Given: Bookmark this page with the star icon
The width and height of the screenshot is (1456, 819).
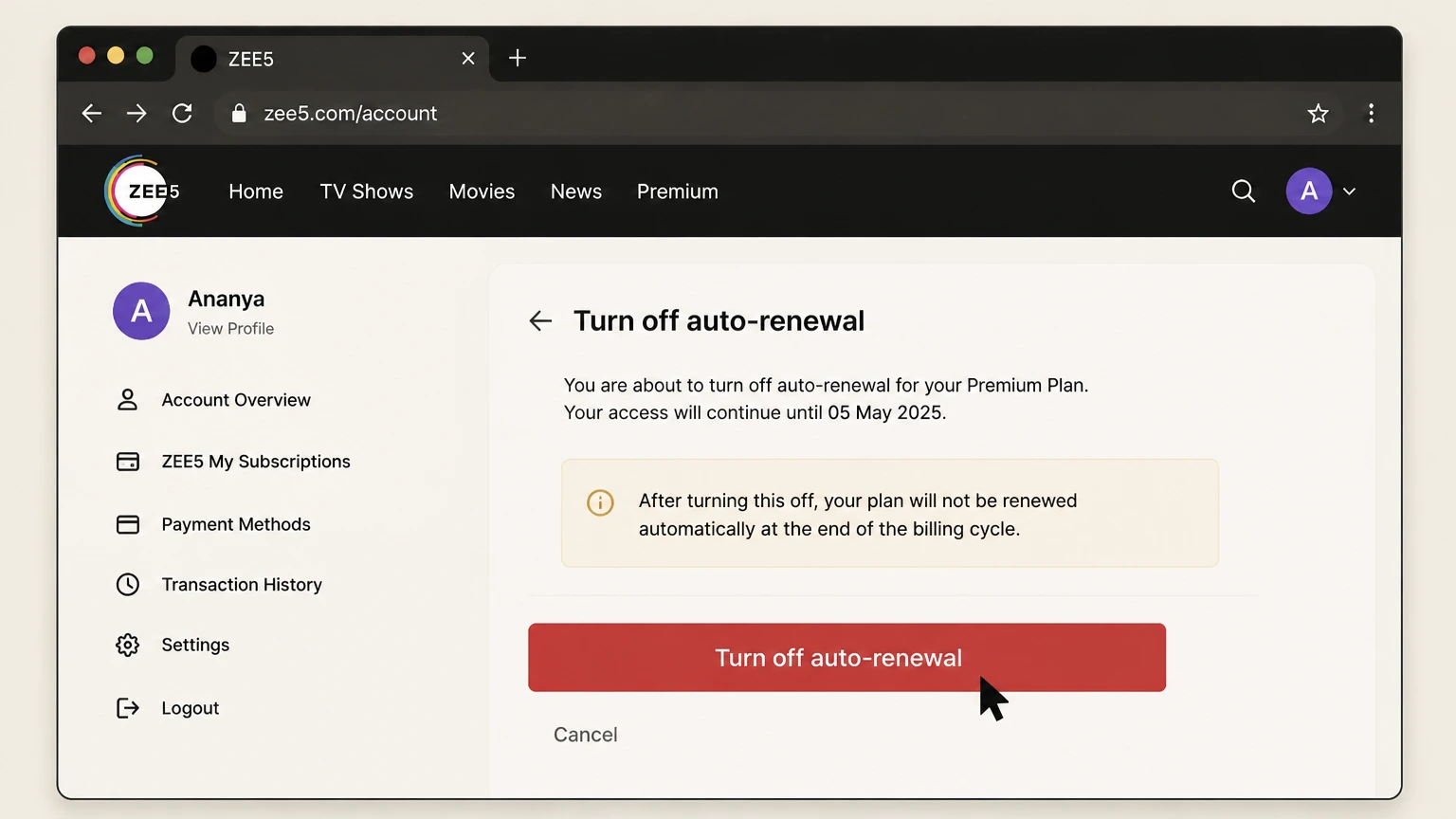Looking at the screenshot, I should [1318, 114].
